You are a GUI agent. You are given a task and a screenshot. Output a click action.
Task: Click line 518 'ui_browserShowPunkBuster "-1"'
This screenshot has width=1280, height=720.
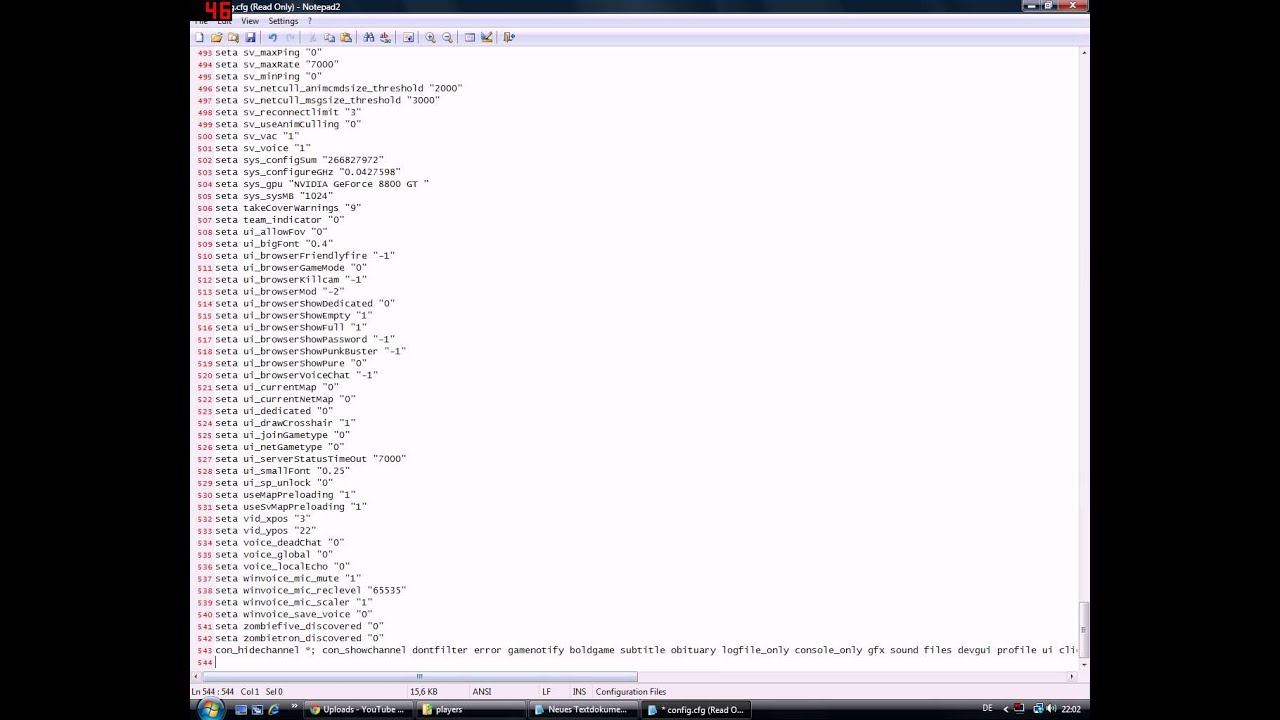point(310,351)
